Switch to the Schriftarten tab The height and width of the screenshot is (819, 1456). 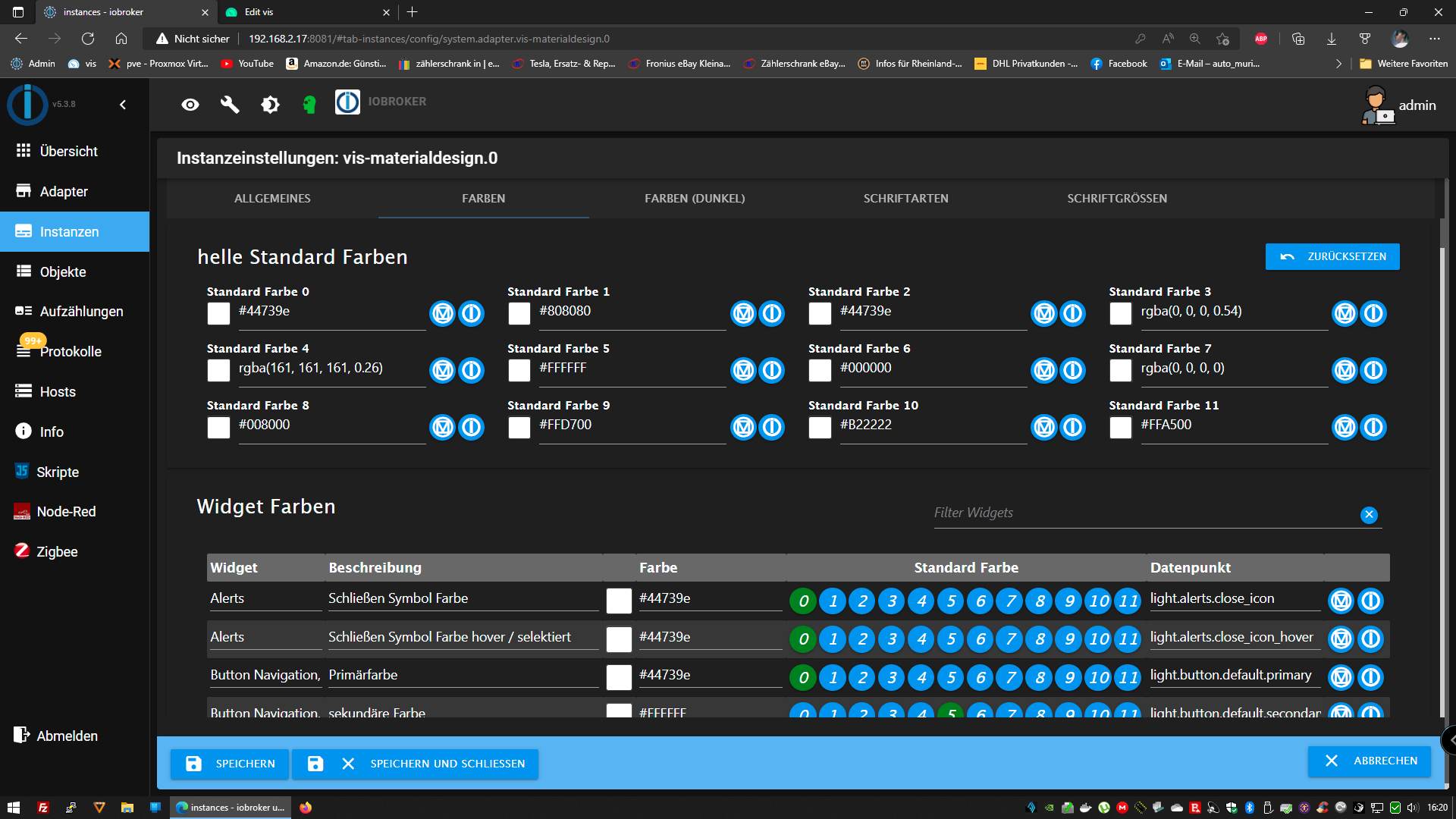(905, 199)
